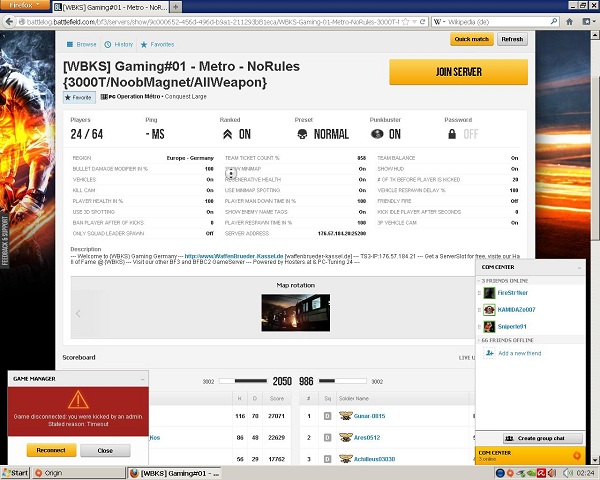This screenshot has width=600, height=480.
Task: Expand the bottom Com Center bar
Action: 530,456
